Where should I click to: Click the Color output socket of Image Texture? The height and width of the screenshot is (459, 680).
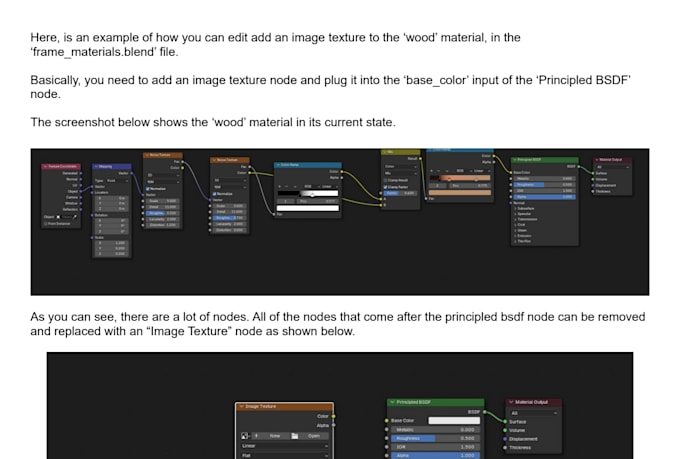(333, 416)
